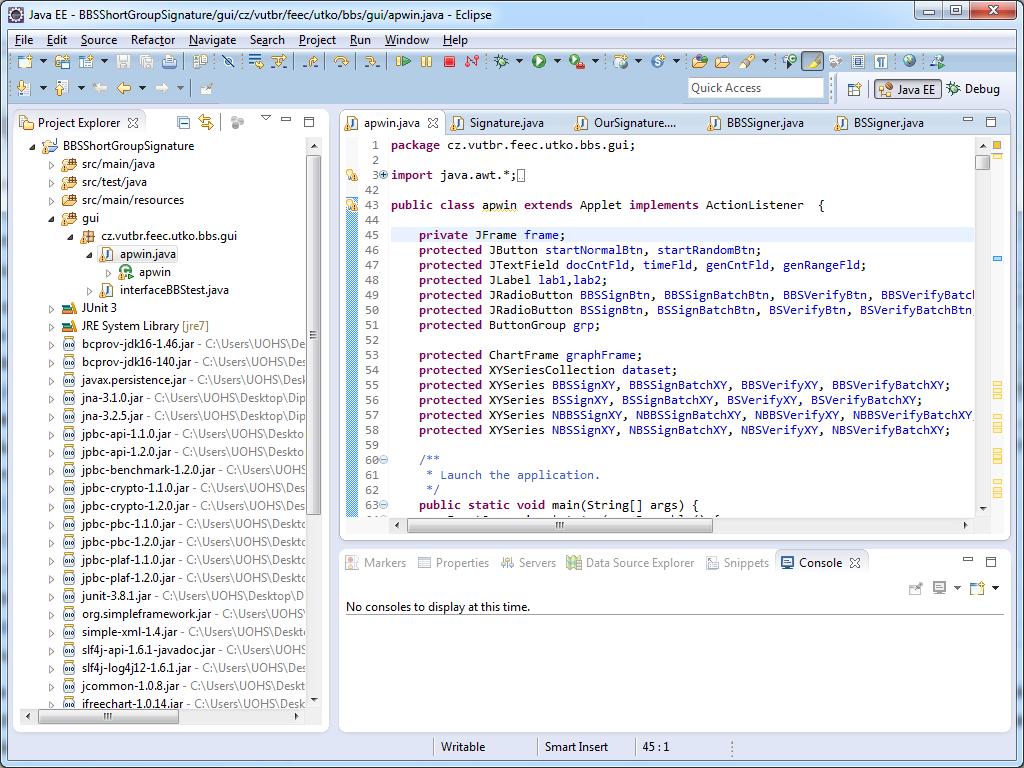The width and height of the screenshot is (1024, 768).
Task: Open the Refactor menu
Action: [153, 40]
